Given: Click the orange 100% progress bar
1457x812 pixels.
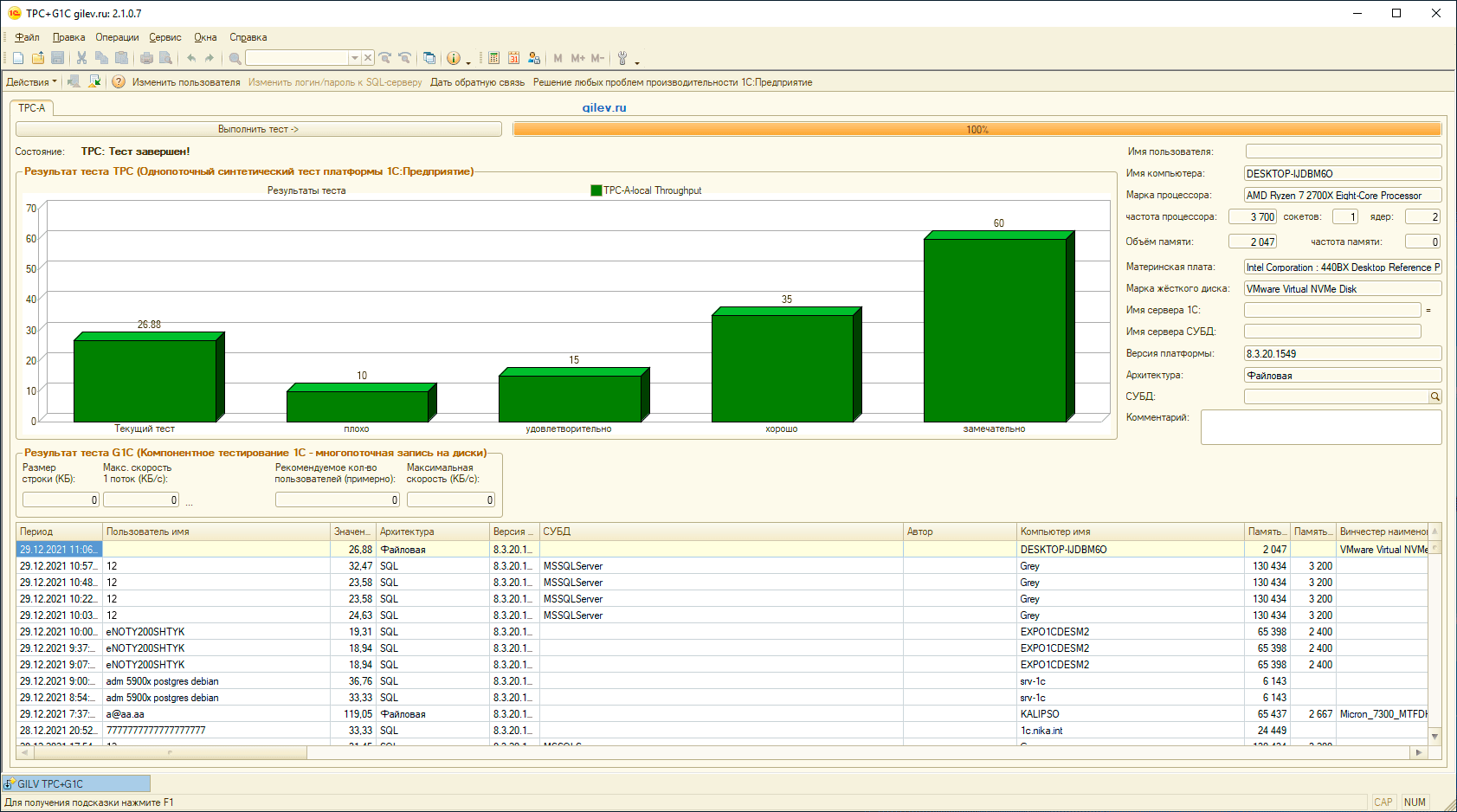Looking at the screenshot, I should 977,129.
